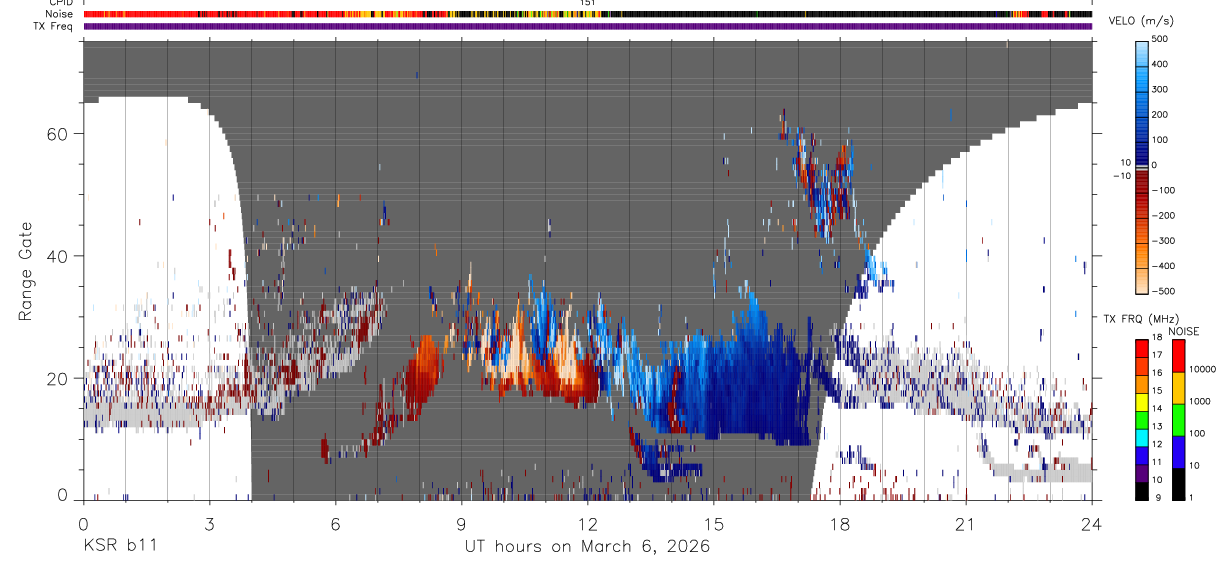Screen dimensions: 1228x567
Task: Click the '151' CPID value at top
Action: 588,3
